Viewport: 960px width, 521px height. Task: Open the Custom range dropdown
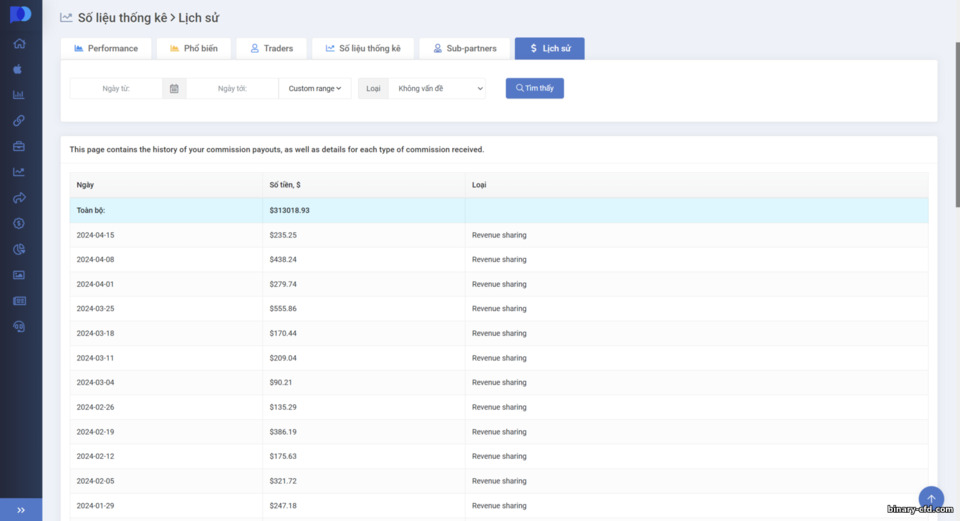click(315, 89)
